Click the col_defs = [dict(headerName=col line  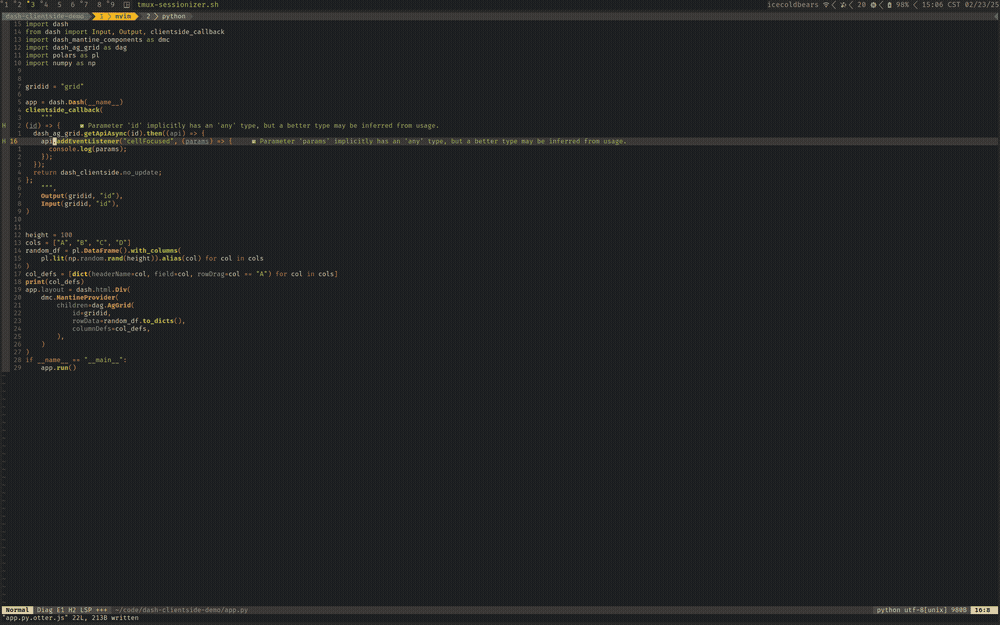pyautogui.click(x=182, y=274)
